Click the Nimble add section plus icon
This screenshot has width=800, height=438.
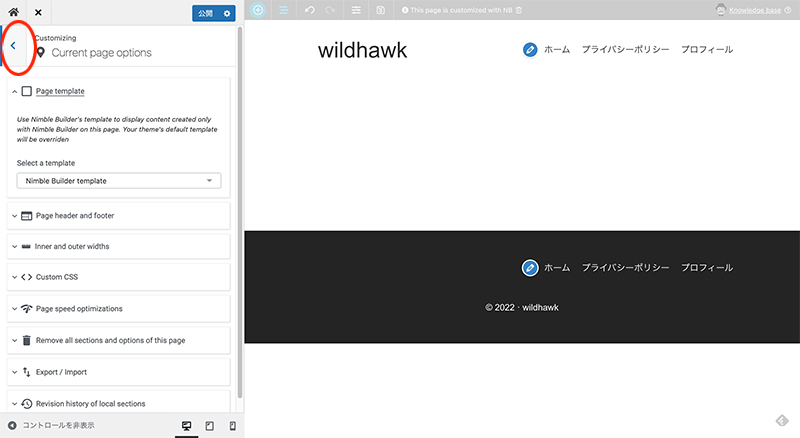pyautogui.click(x=258, y=10)
